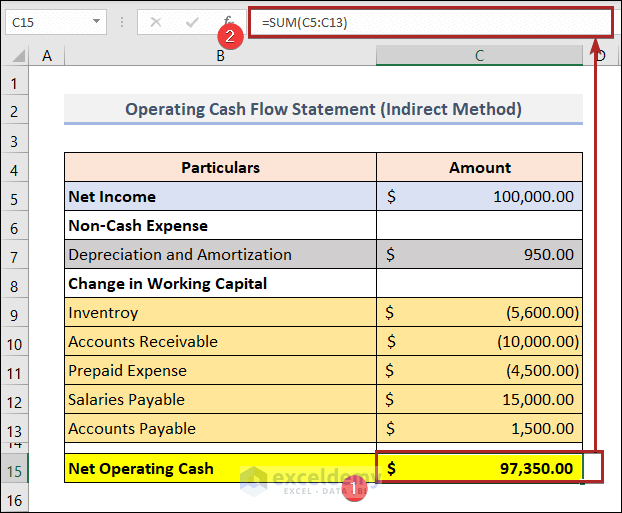Click the formula bar with =SUM(C5:C13)
622x513 pixels.
pos(430,22)
